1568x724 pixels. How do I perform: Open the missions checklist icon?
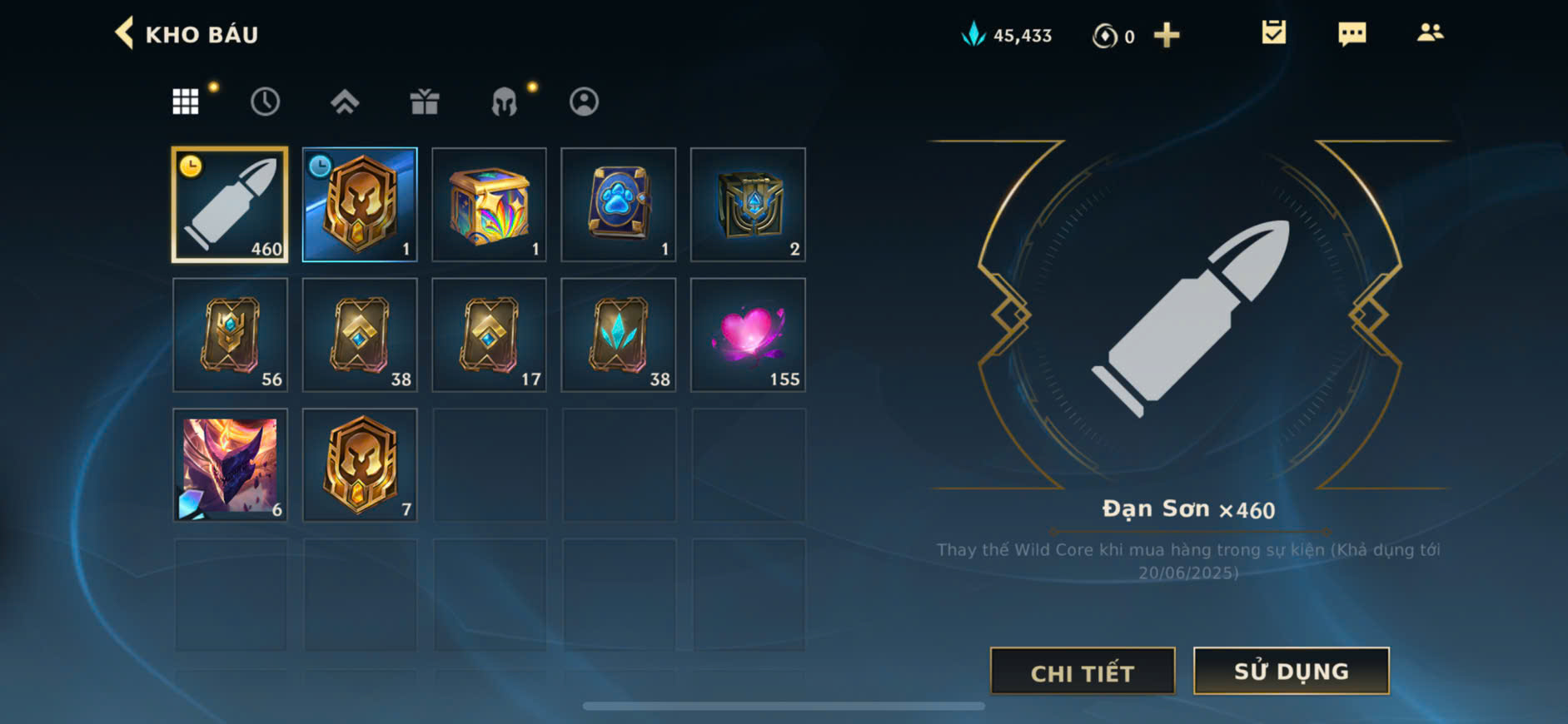tap(1273, 32)
